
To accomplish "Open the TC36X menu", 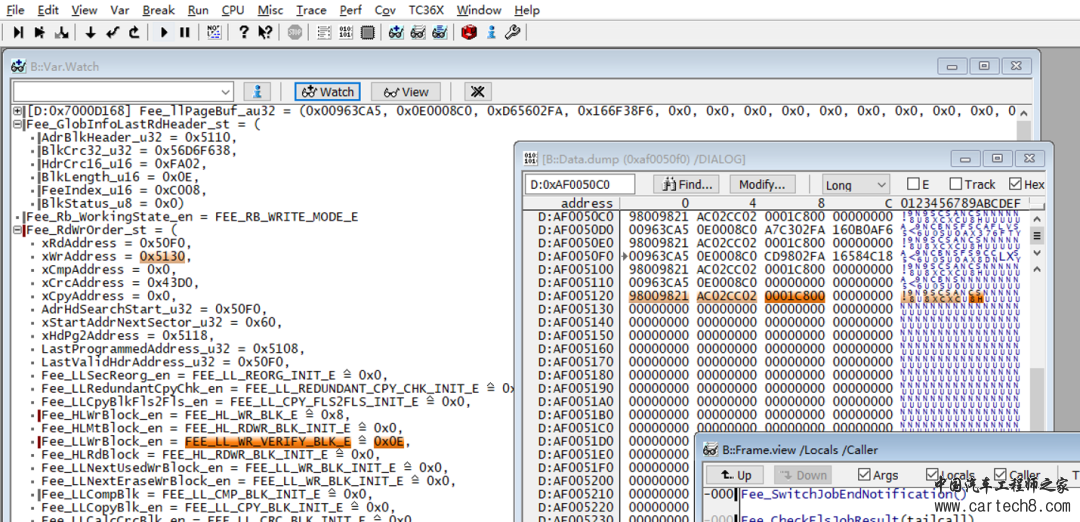I will tap(426, 10).
